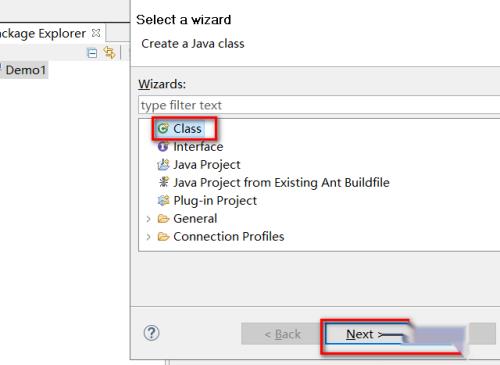
Task: Choose the Java Project icon
Action: (163, 164)
